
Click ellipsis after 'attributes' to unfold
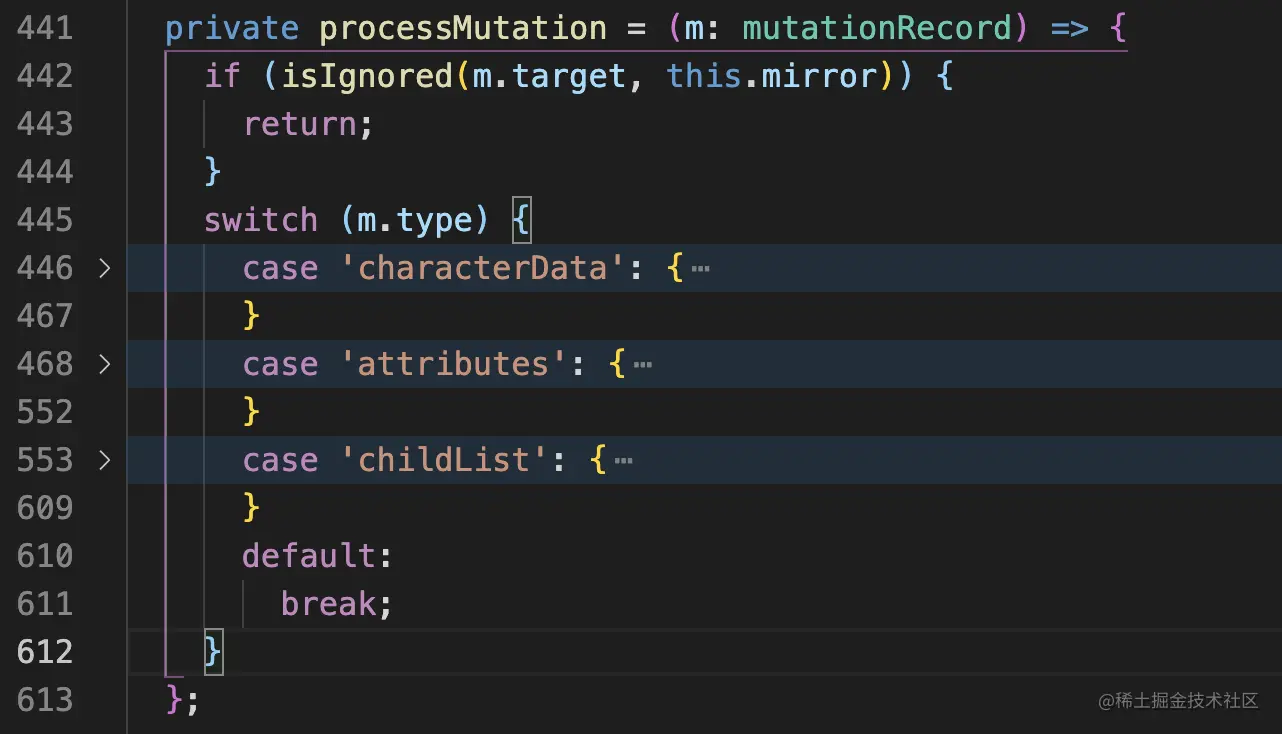click(643, 364)
